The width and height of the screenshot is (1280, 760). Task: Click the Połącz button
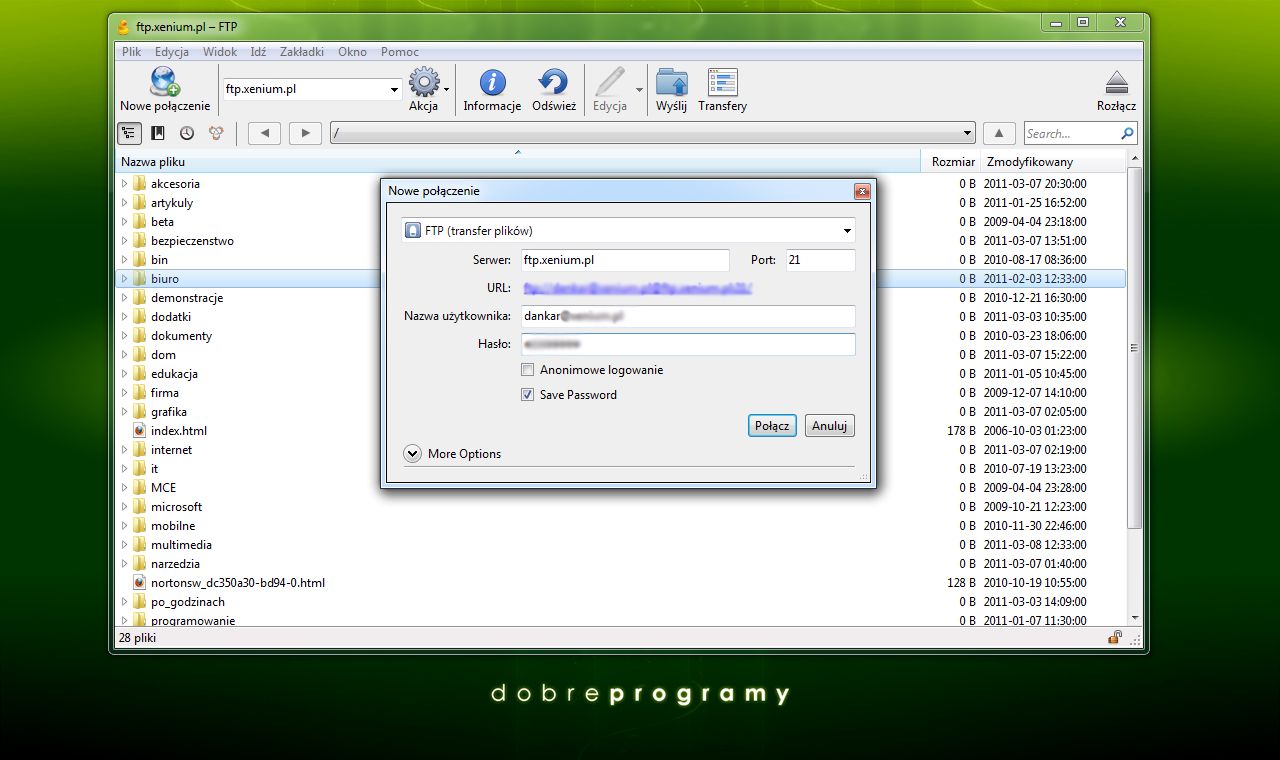click(x=772, y=426)
